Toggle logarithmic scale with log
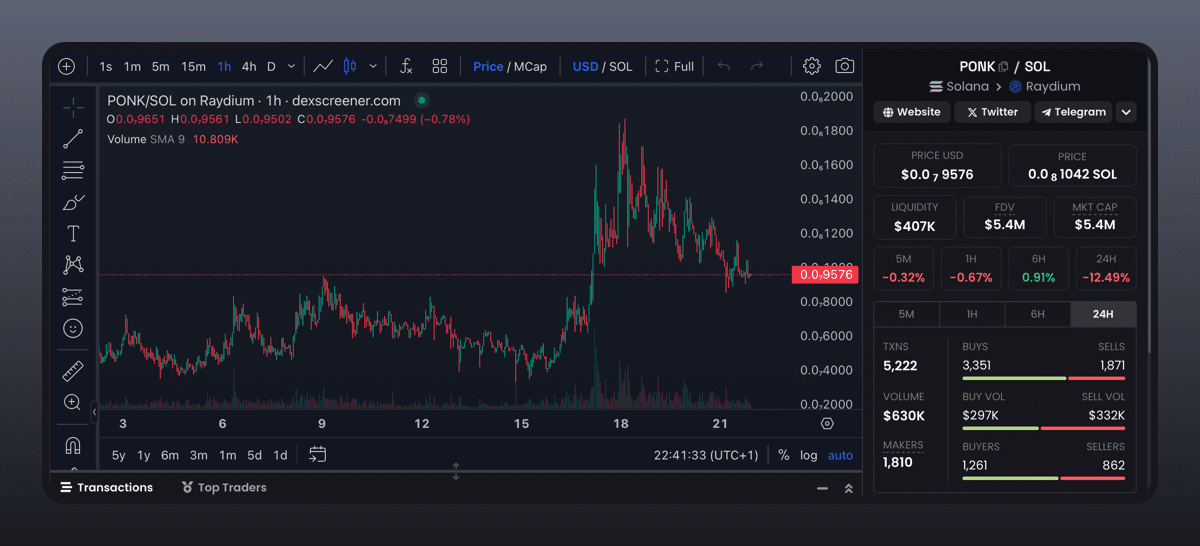This screenshot has height=546, width=1200. 808,455
